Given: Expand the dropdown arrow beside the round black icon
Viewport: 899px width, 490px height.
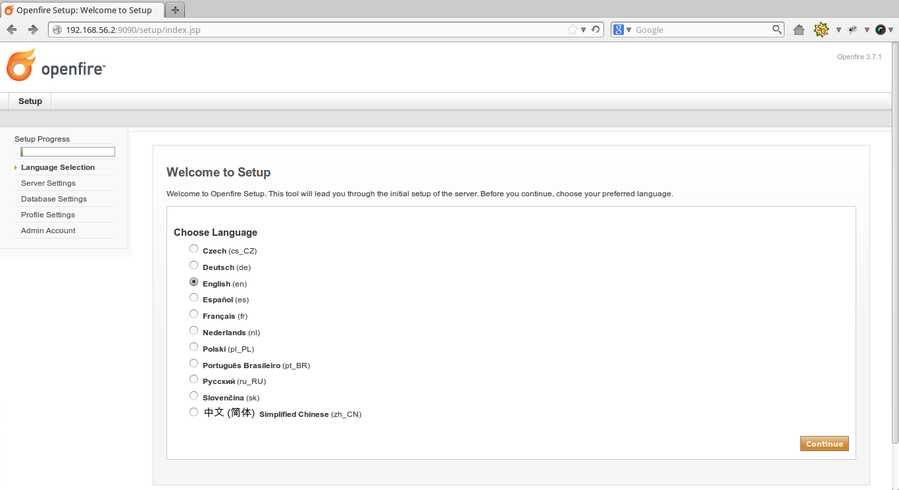Looking at the screenshot, I should [x=890, y=30].
